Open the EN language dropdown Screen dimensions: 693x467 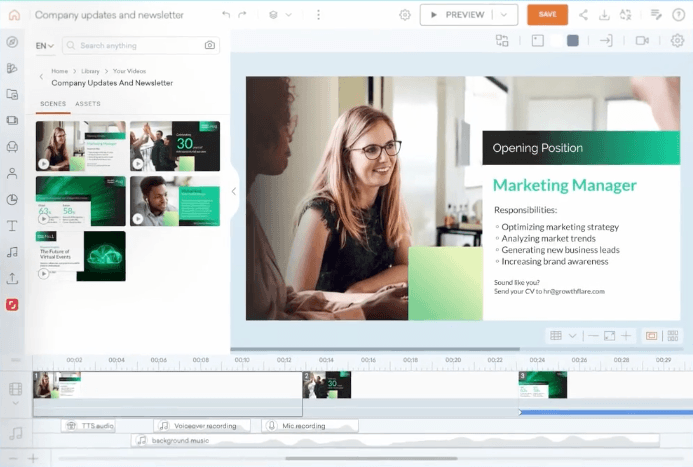[45, 46]
